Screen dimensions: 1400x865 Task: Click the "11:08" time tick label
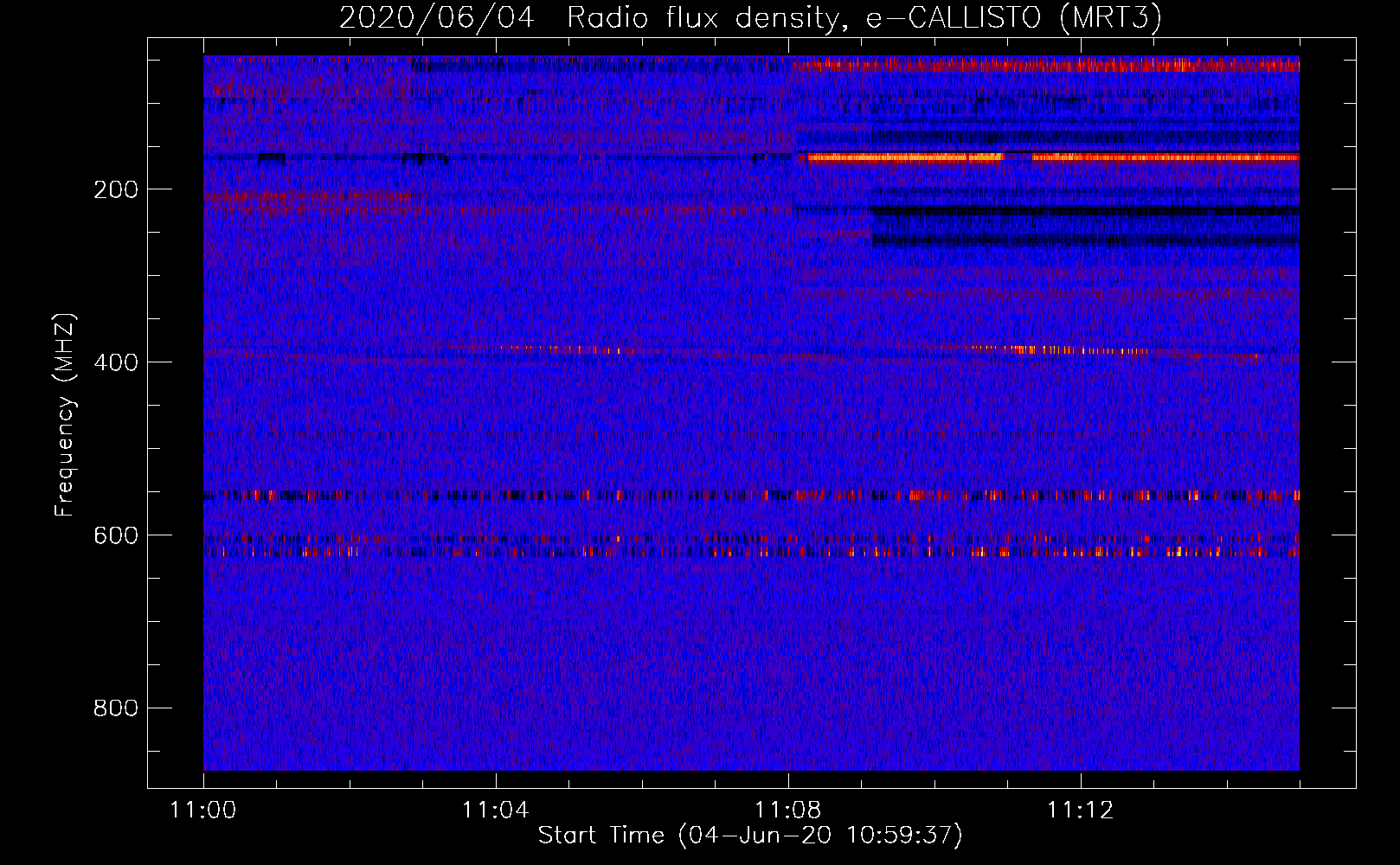(x=787, y=811)
